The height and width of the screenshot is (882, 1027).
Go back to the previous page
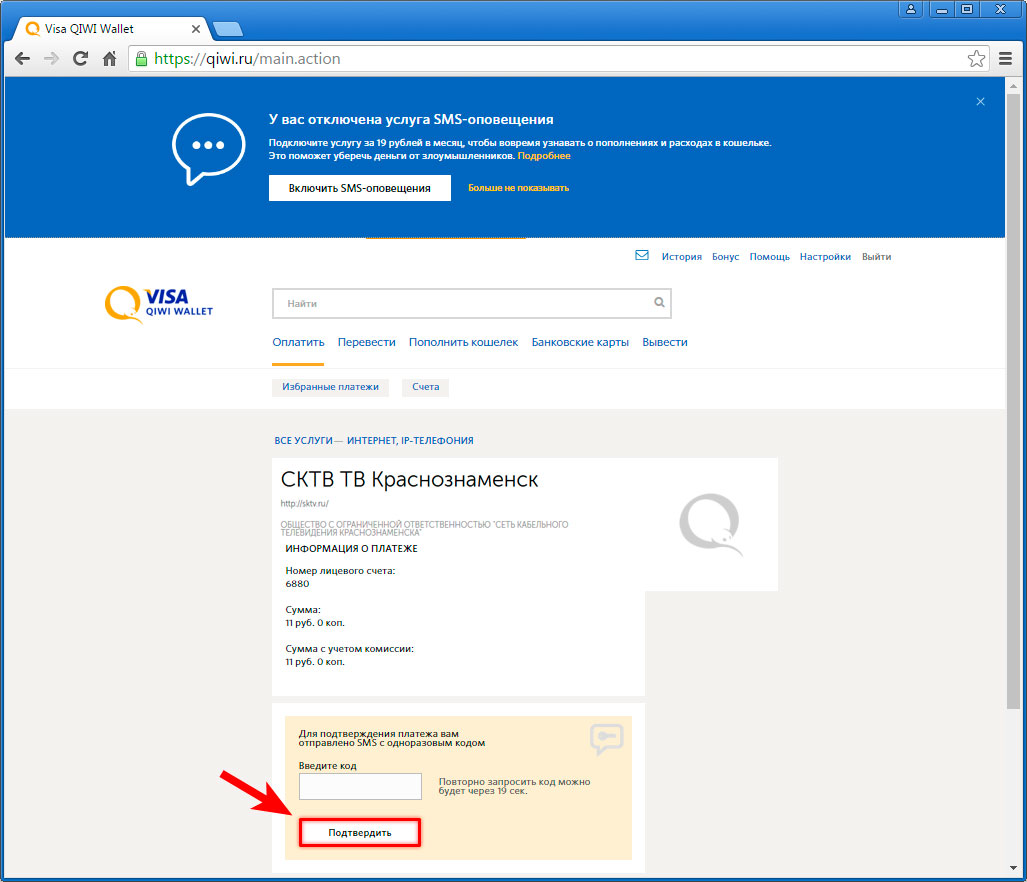22,59
